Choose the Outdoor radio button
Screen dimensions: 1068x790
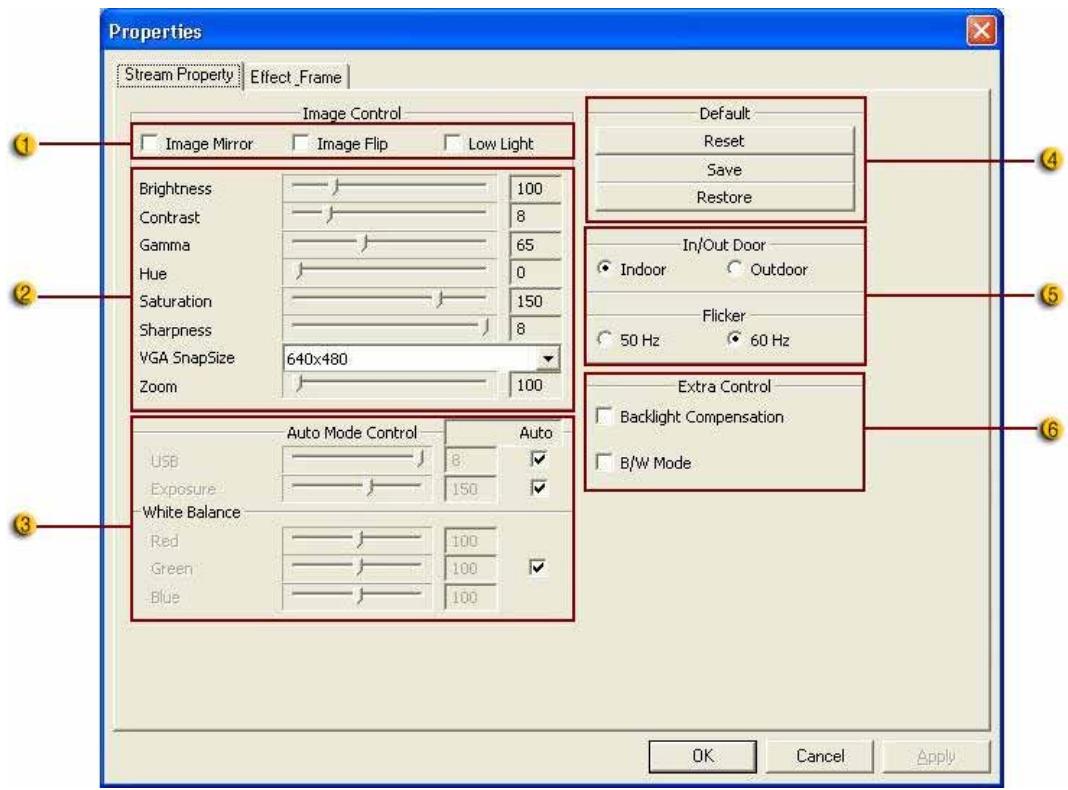pyautogui.click(x=734, y=268)
